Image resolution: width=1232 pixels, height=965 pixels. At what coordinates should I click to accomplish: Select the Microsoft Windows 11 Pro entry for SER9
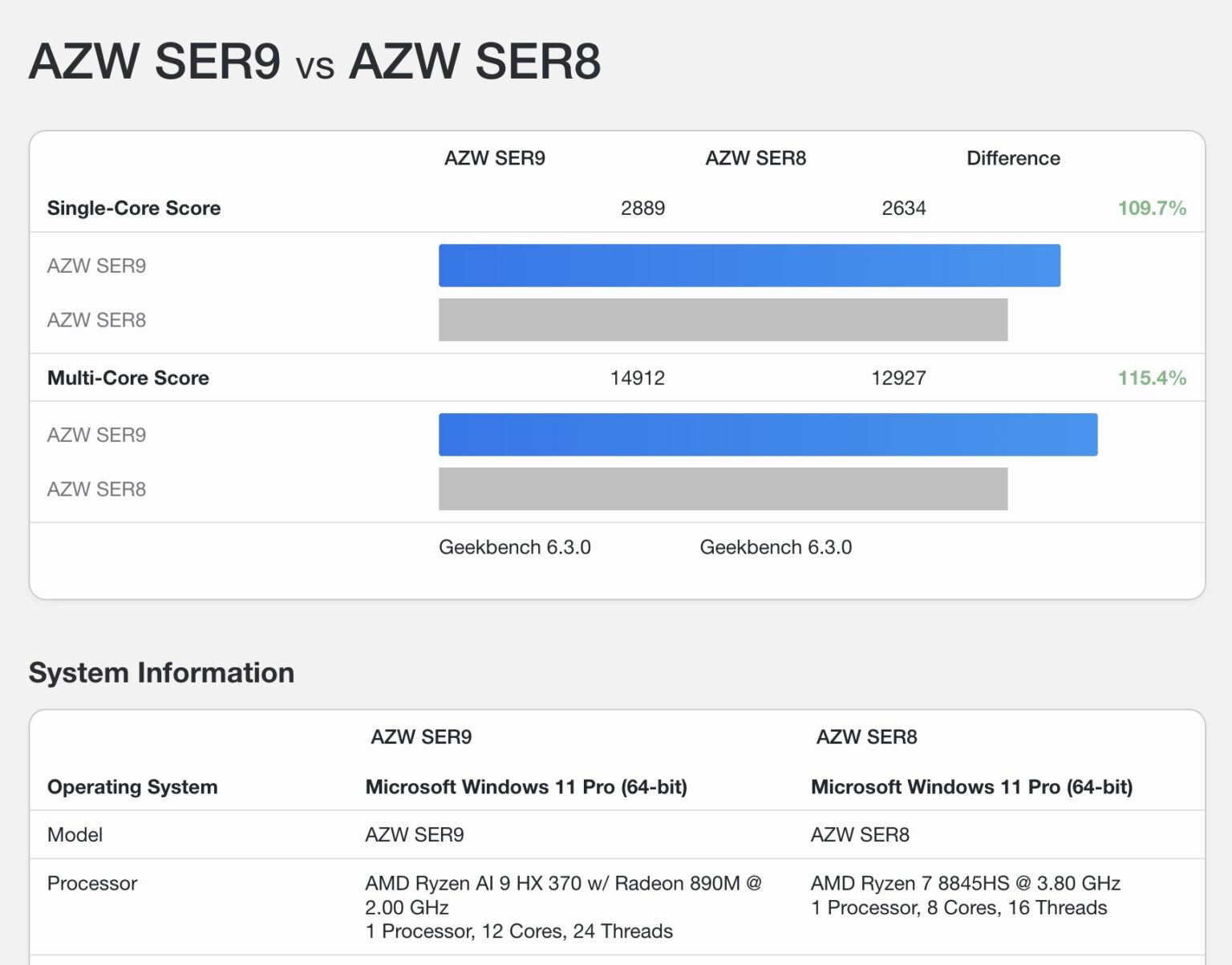526,787
